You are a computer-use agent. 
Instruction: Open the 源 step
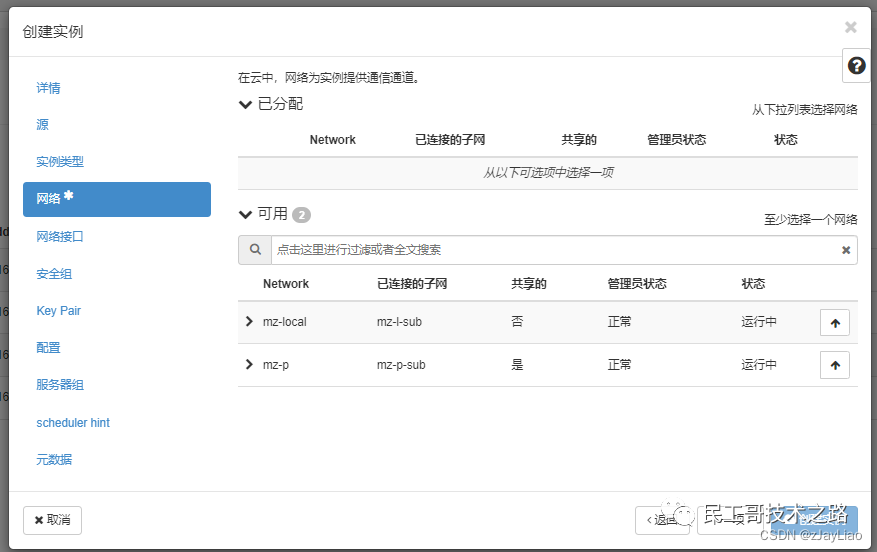43,124
